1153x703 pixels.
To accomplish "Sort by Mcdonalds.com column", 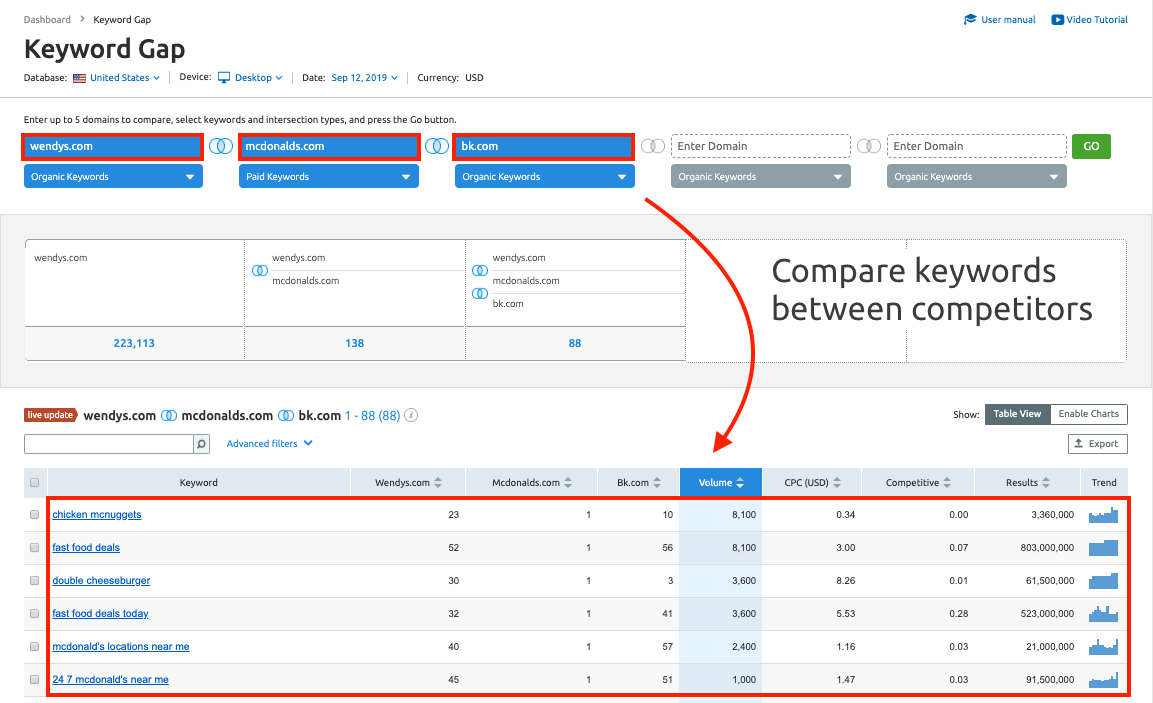I will (532, 483).
